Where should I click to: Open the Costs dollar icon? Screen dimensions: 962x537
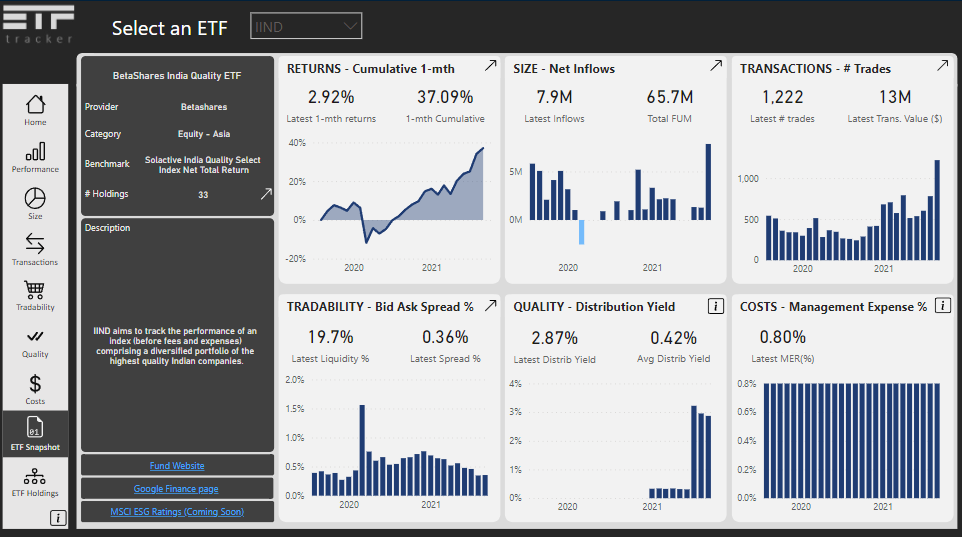(x=35, y=384)
